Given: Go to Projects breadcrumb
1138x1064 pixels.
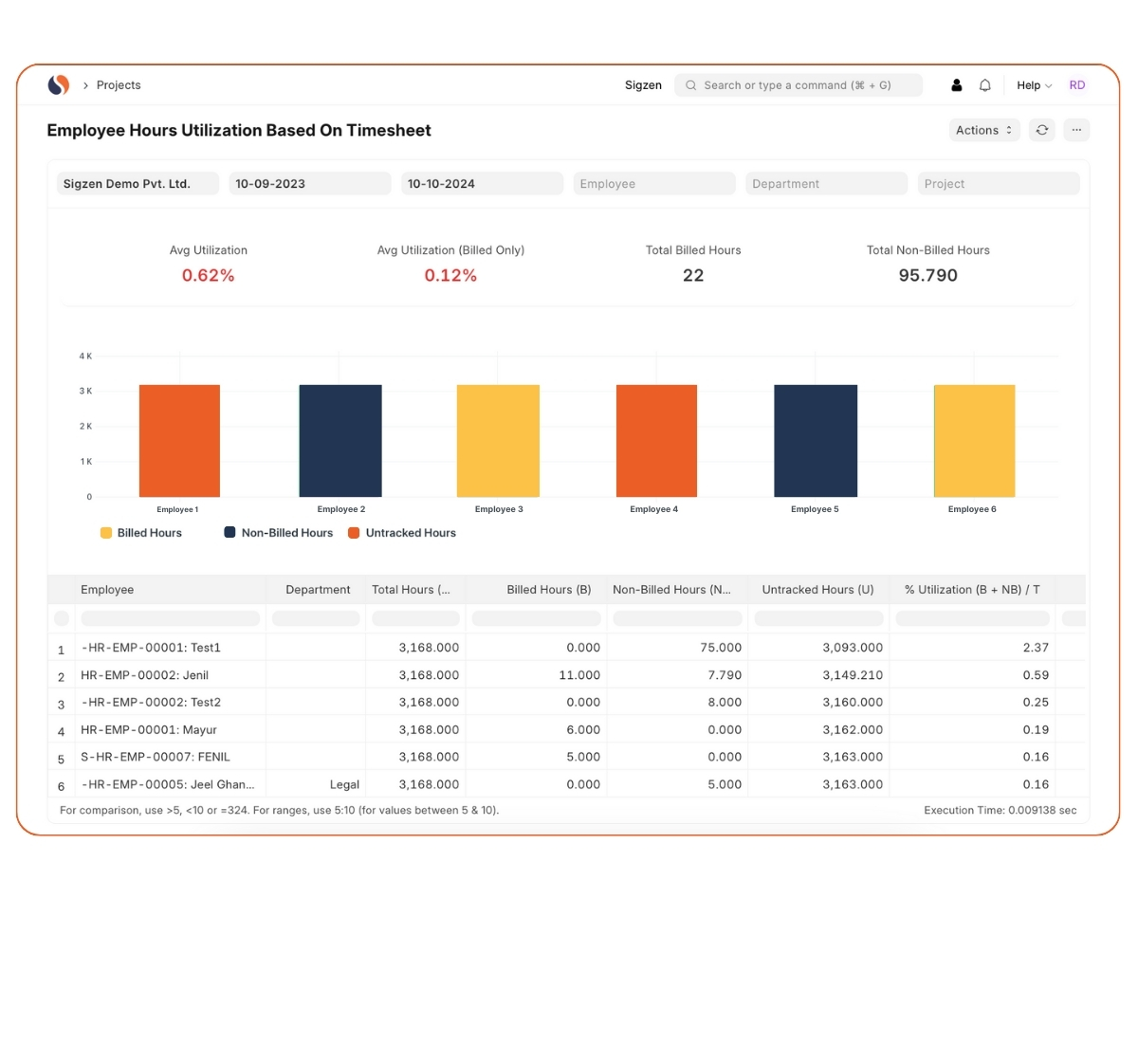Looking at the screenshot, I should tap(119, 85).
